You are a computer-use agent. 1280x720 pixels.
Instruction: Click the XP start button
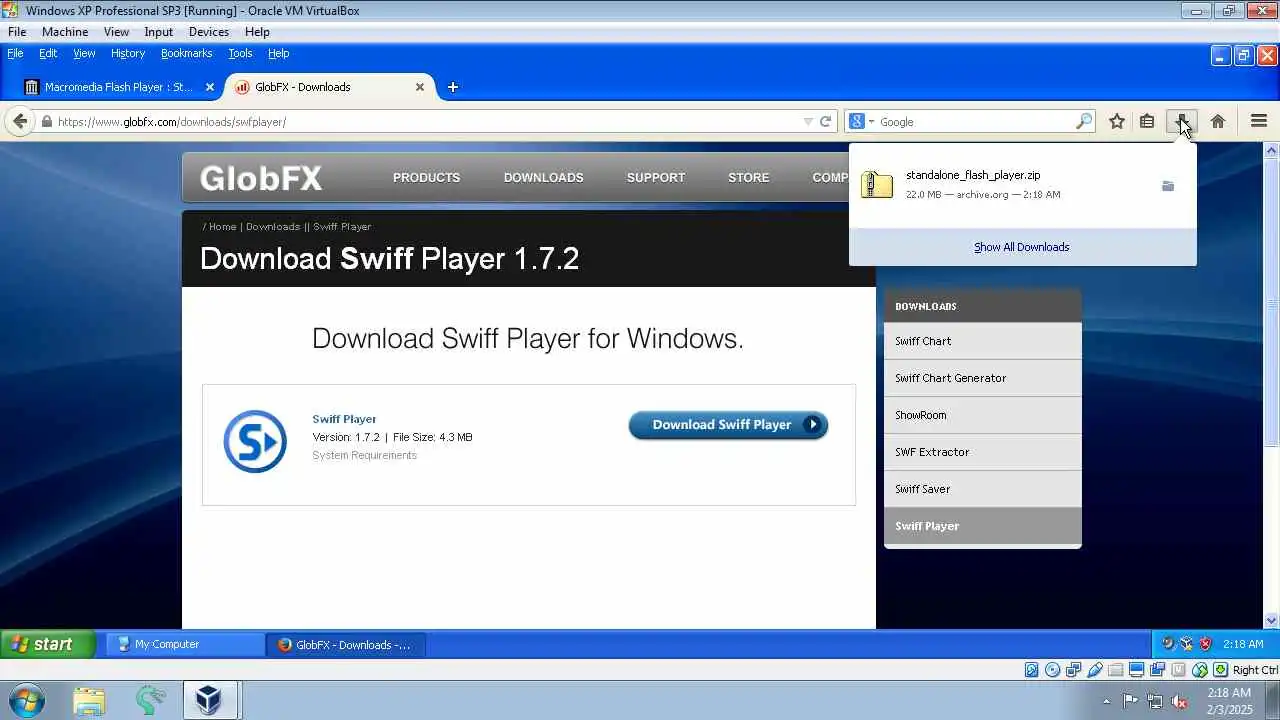tap(48, 644)
